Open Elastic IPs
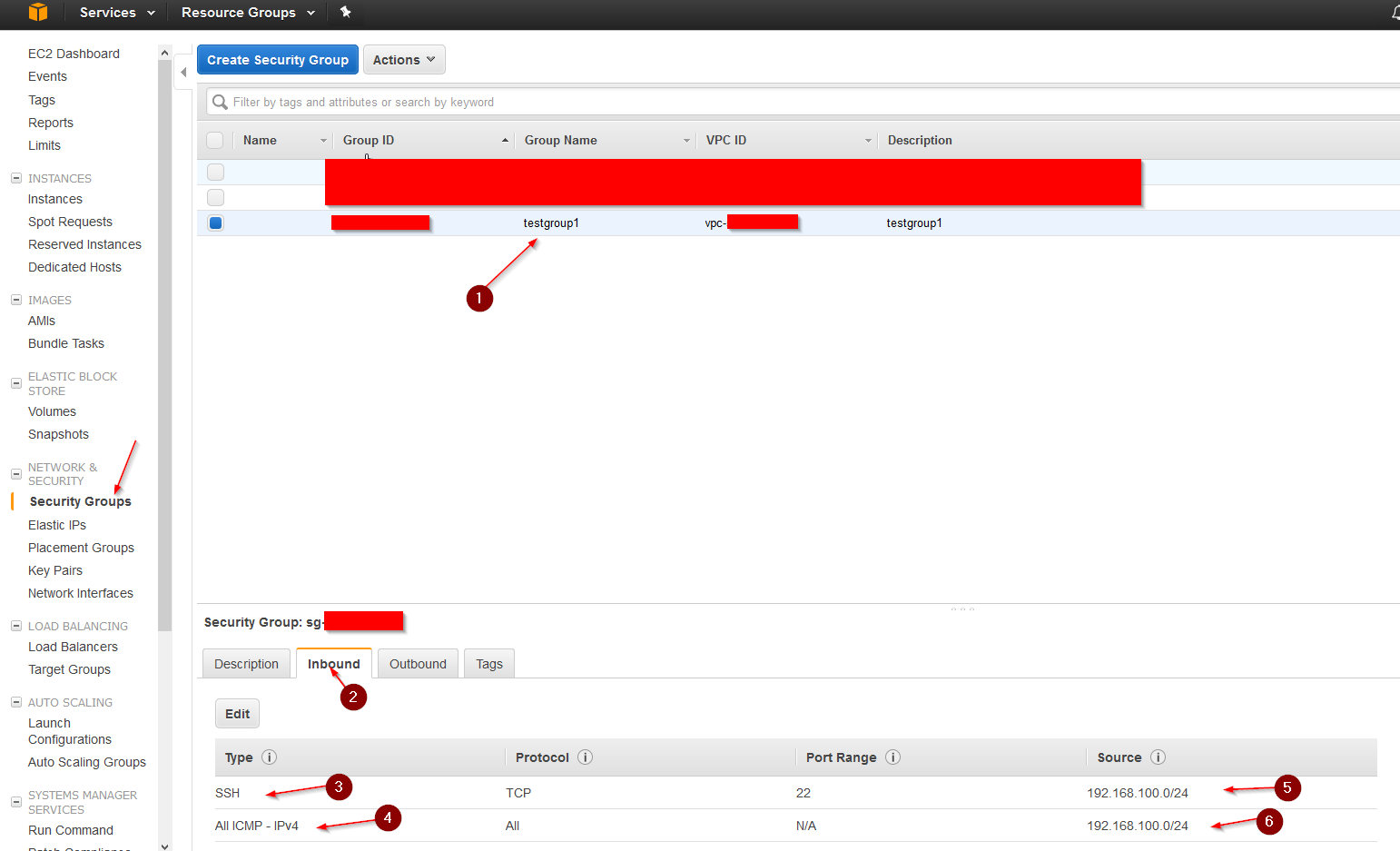 [x=57, y=525]
